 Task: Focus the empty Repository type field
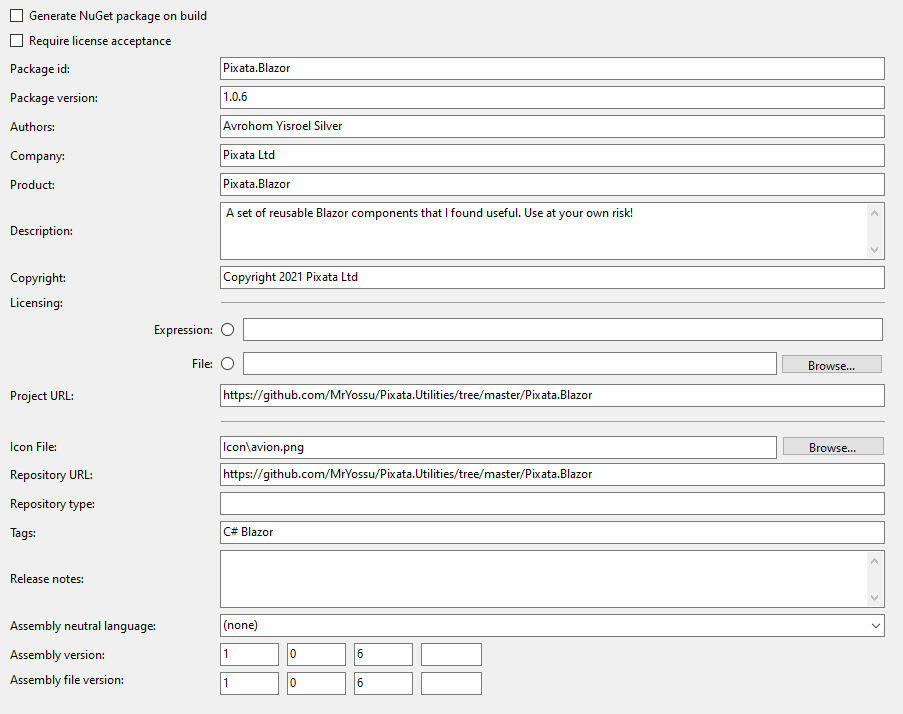[x=552, y=503]
